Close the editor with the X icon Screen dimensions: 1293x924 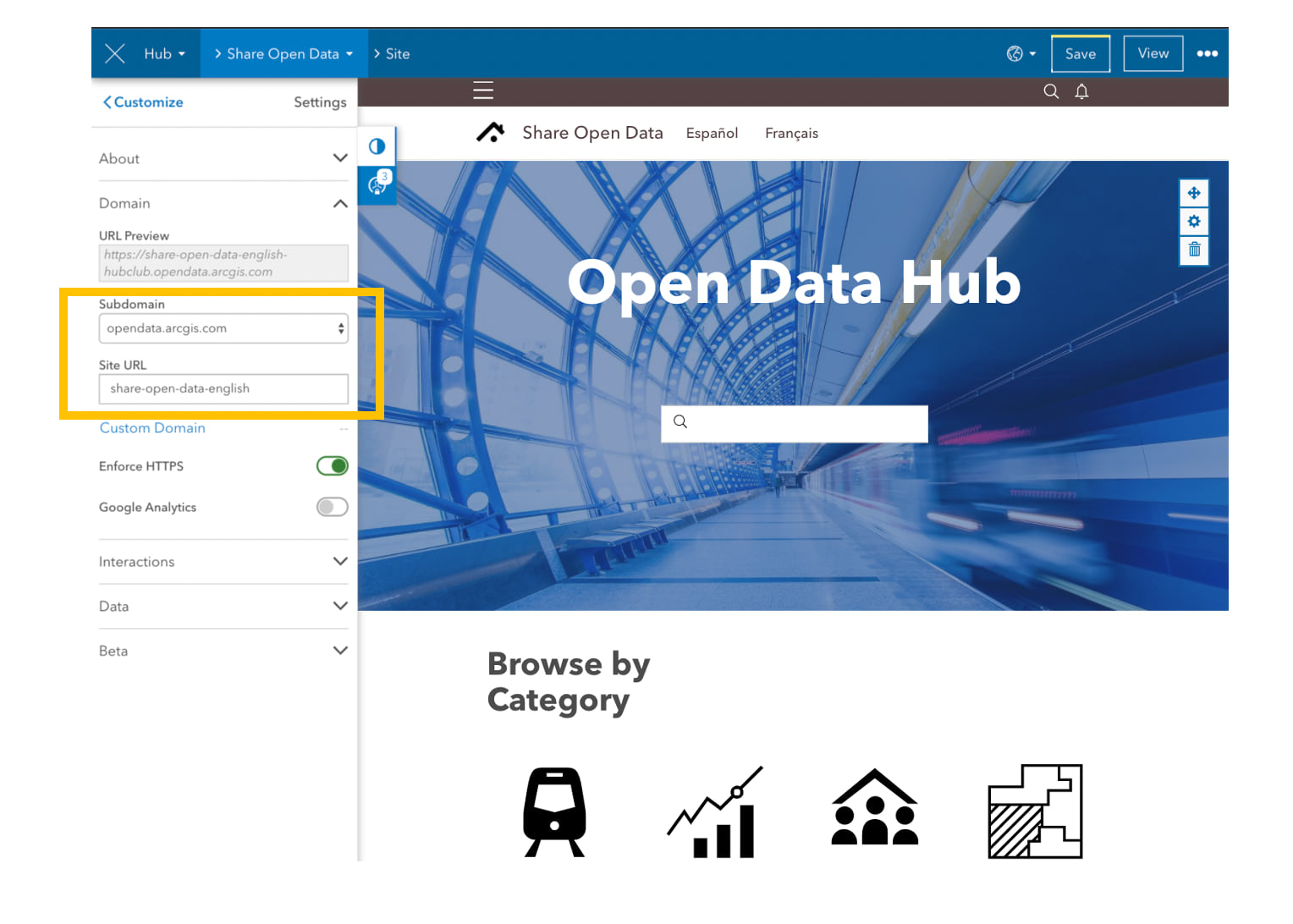point(114,53)
